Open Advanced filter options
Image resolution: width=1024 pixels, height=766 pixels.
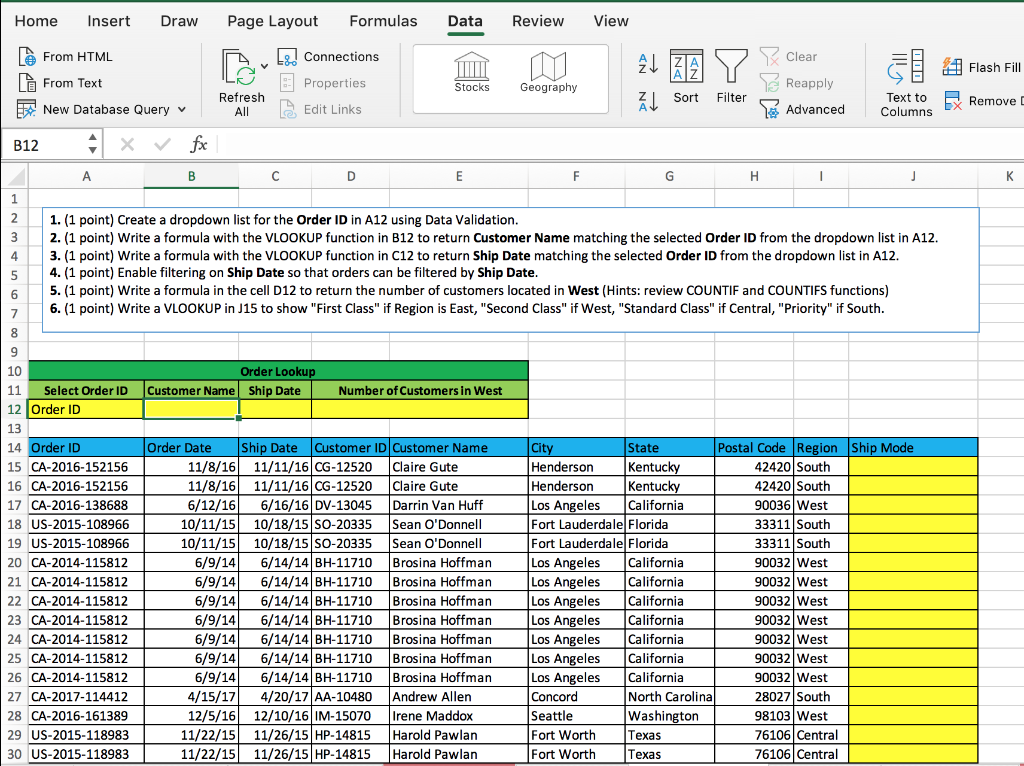(x=804, y=110)
